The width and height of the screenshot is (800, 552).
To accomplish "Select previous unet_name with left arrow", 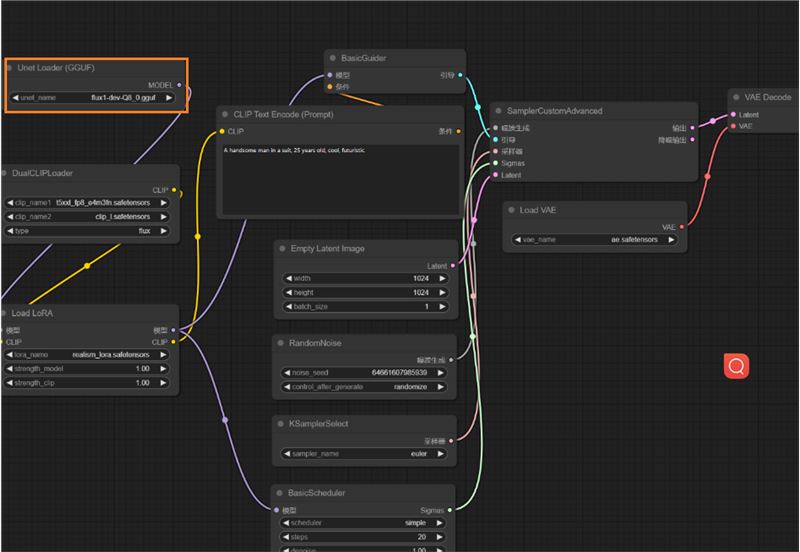I will (15, 97).
